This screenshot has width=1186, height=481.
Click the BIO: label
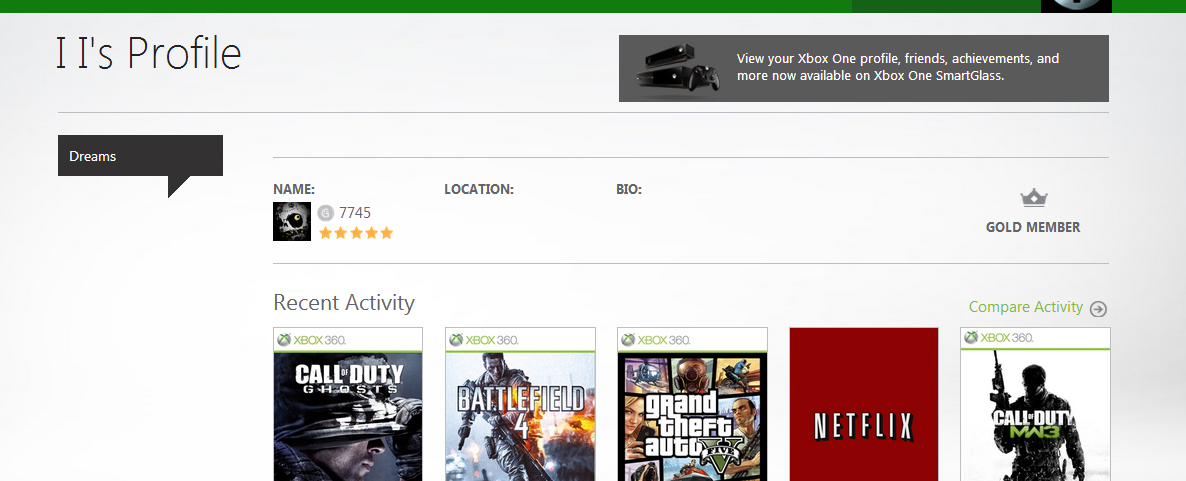(x=629, y=189)
